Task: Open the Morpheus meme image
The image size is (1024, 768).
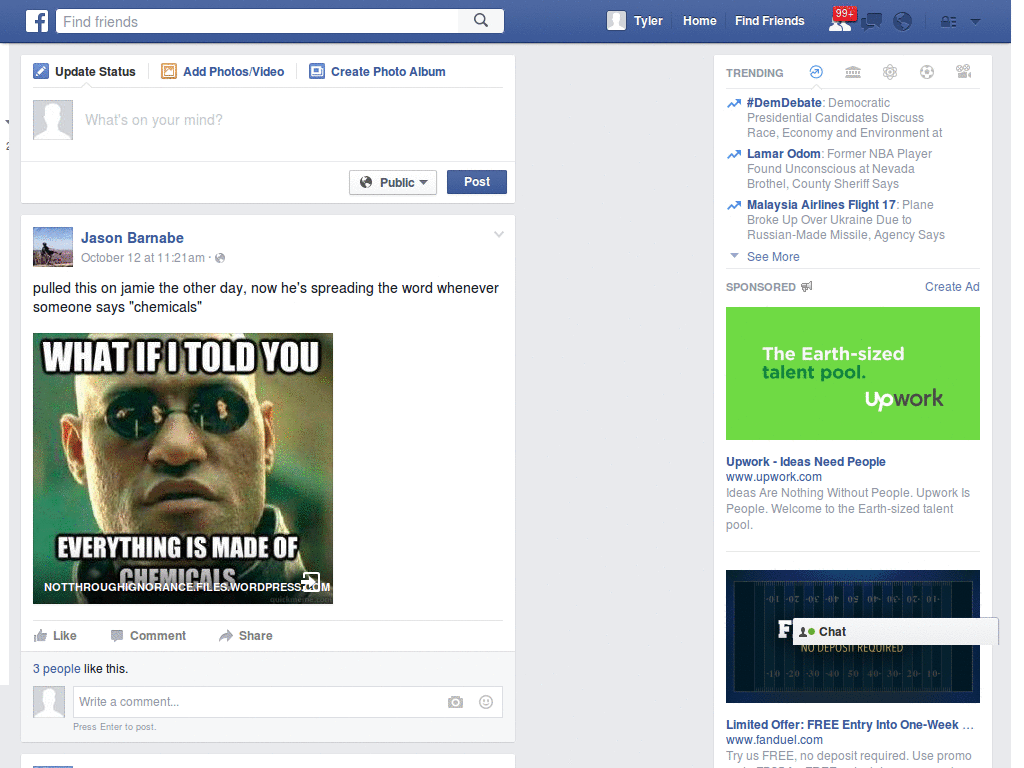Action: tap(183, 468)
